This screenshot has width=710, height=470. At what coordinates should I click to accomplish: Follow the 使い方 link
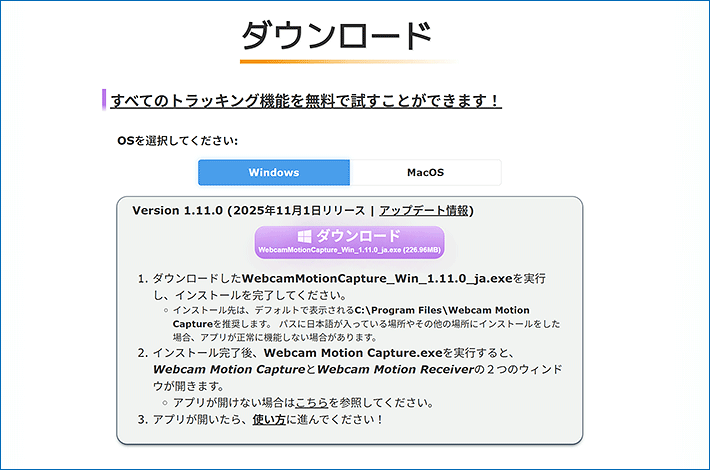pos(269,420)
